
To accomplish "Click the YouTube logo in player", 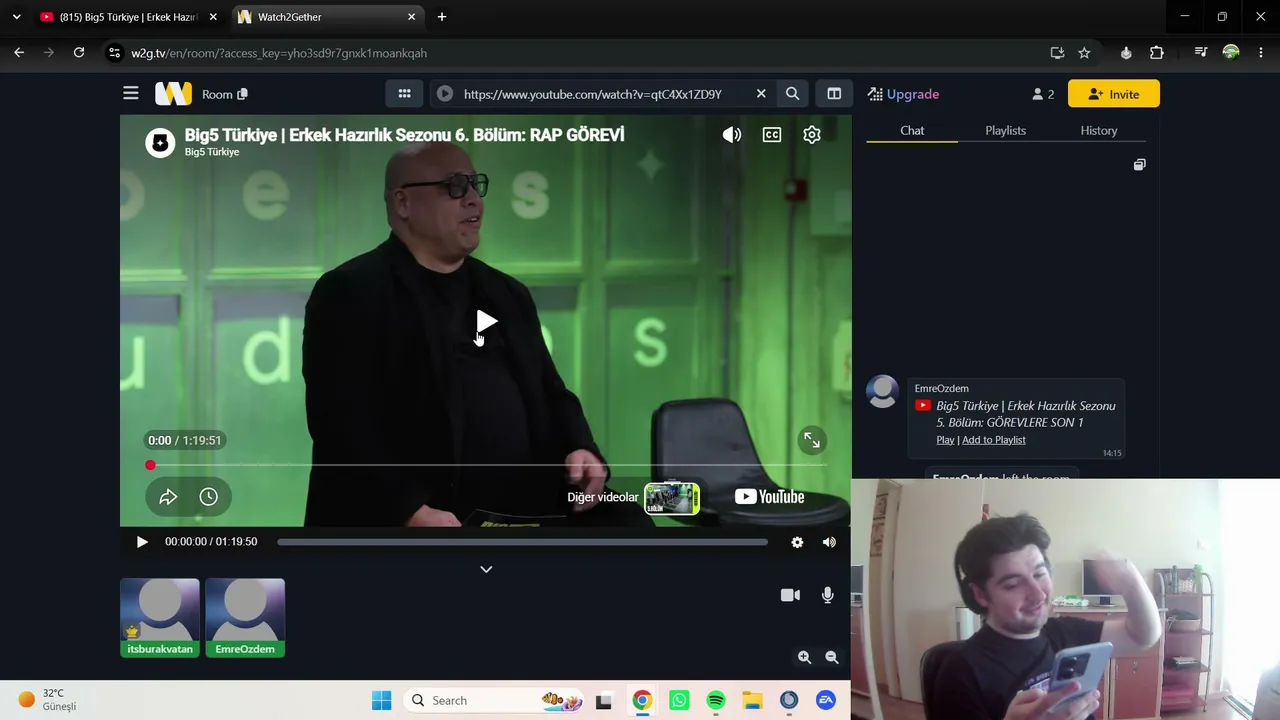I will pos(769,497).
